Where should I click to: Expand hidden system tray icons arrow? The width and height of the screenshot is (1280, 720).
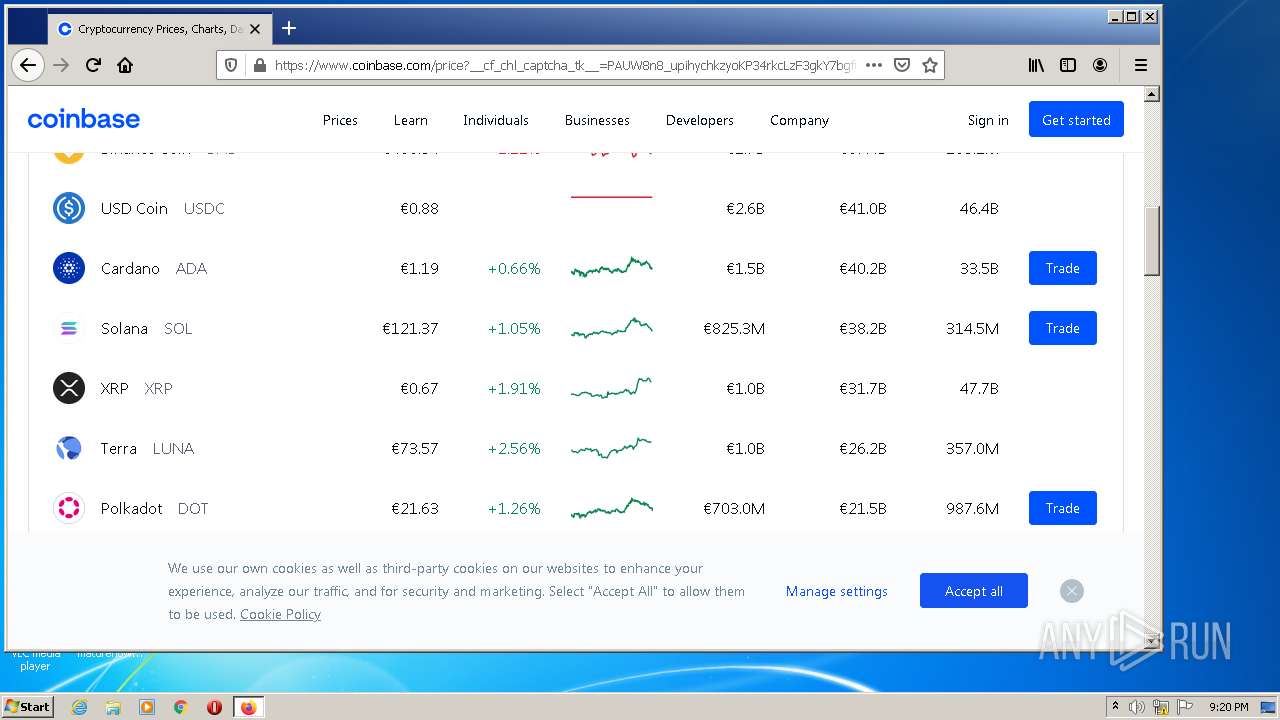click(x=1115, y=707)
